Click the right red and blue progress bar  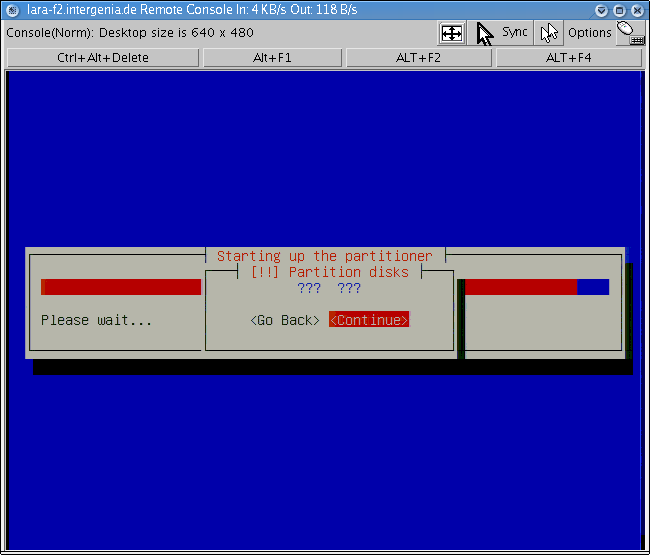click(x=537, y=287)
